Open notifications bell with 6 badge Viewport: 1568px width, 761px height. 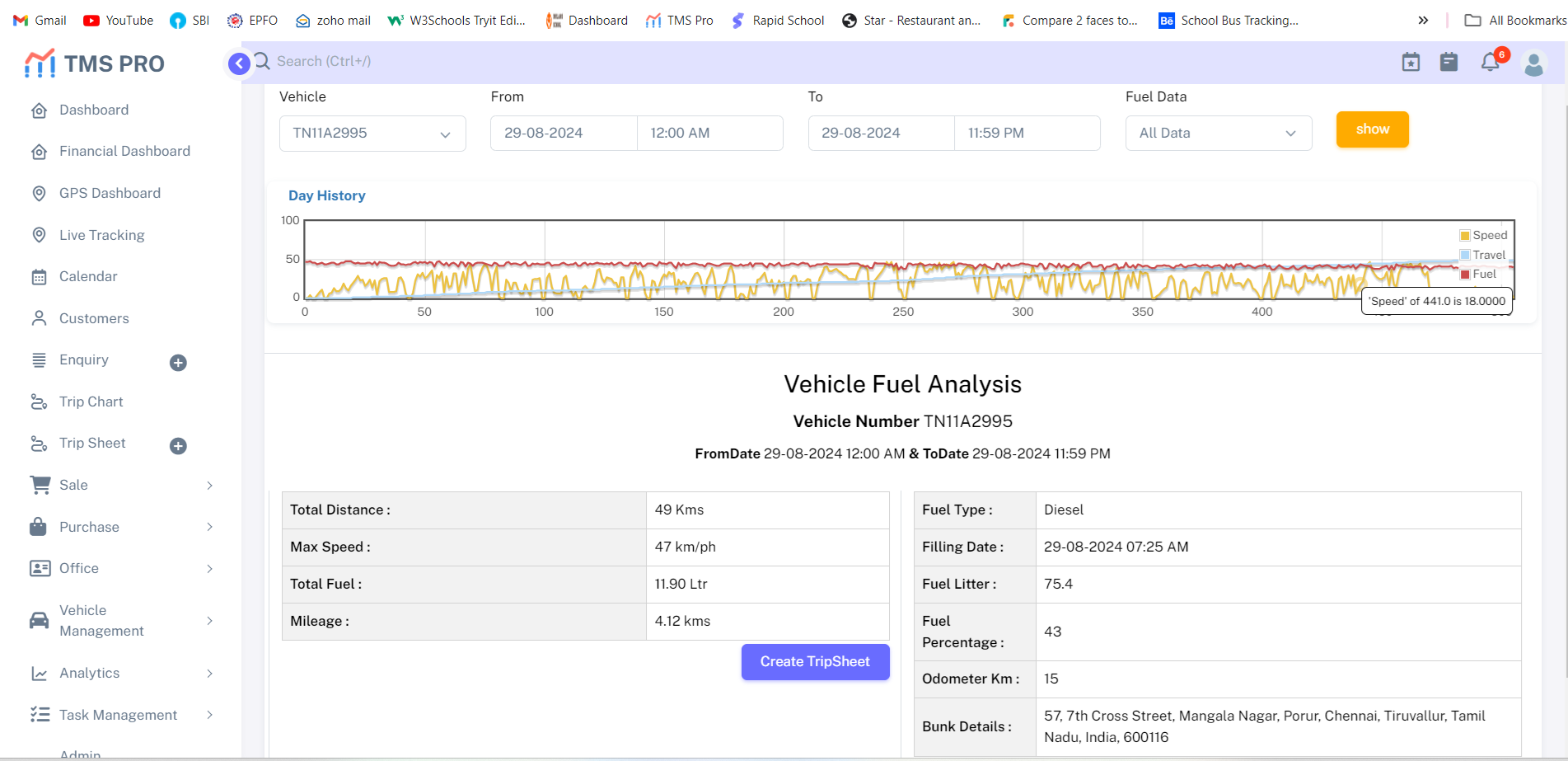(1491, 60)
